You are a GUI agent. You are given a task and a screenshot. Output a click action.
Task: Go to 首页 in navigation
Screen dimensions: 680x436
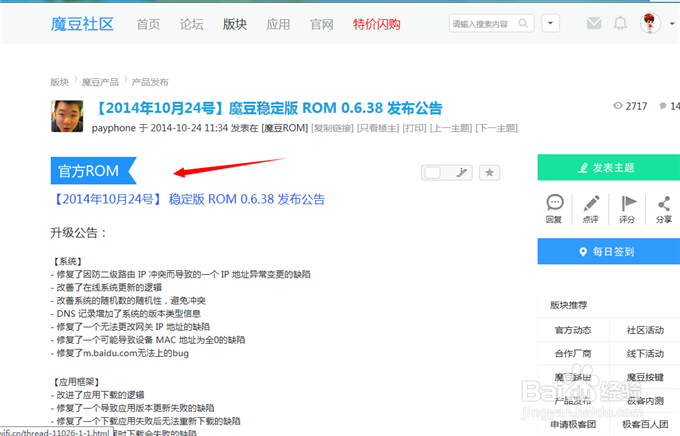pos(148,24)
